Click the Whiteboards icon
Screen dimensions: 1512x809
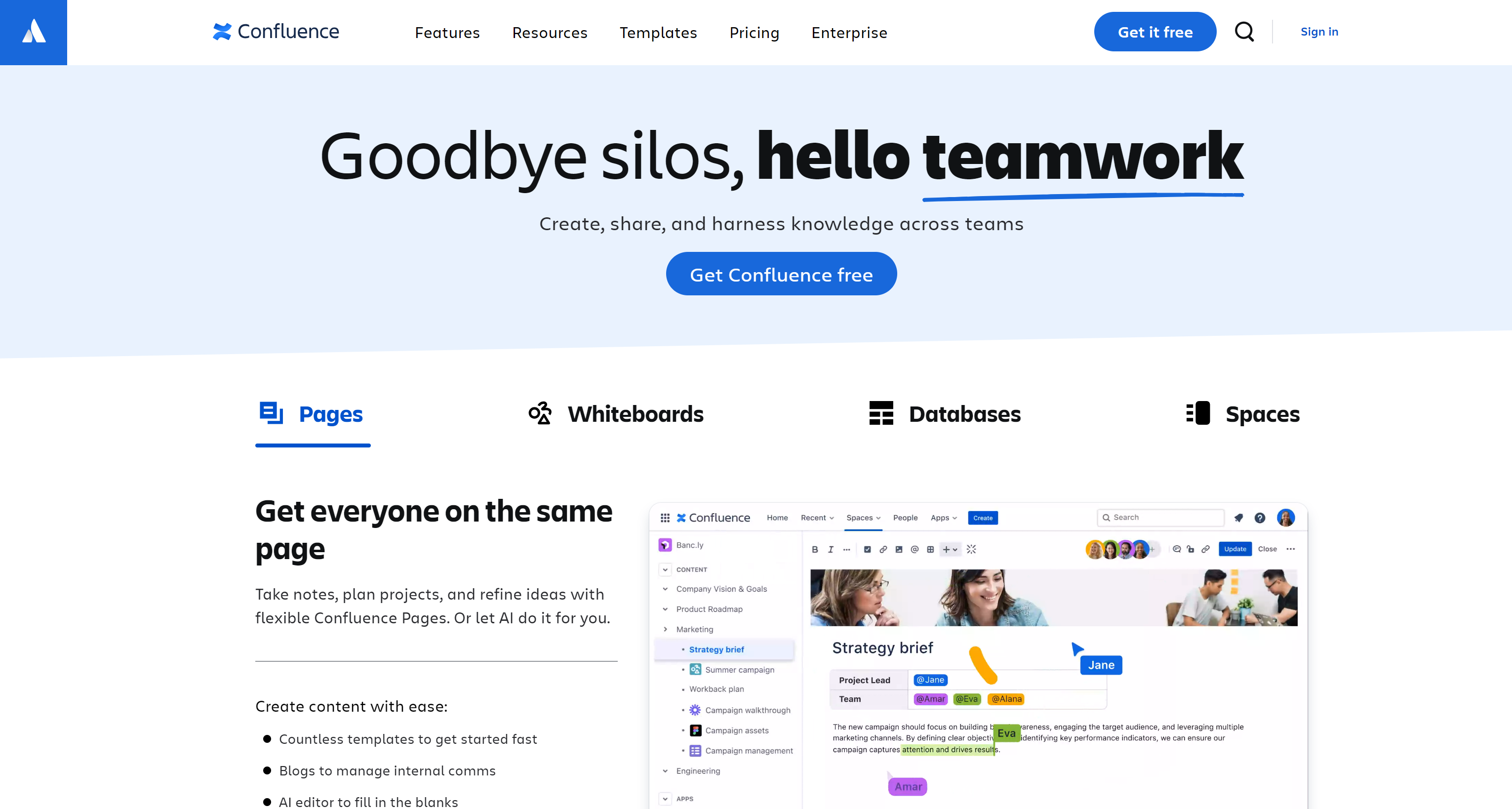(x=540, y=412)
